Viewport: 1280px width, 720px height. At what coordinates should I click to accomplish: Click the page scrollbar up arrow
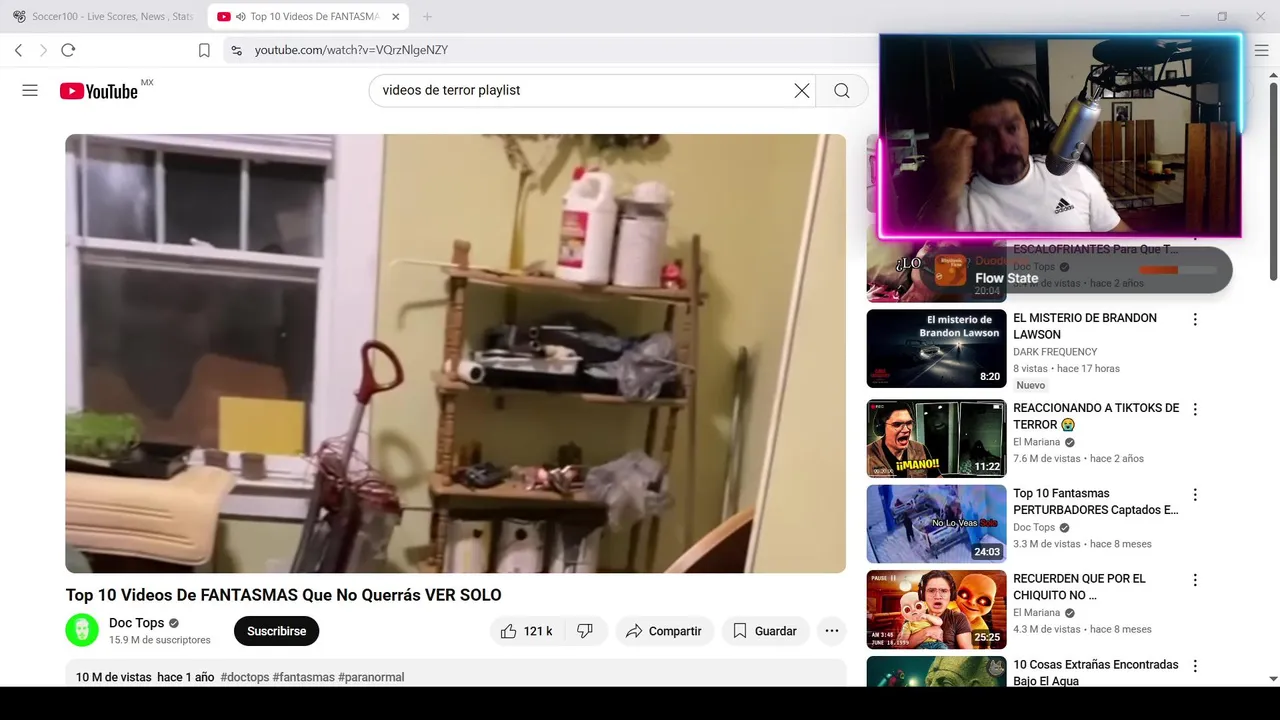coord(1273,75)
